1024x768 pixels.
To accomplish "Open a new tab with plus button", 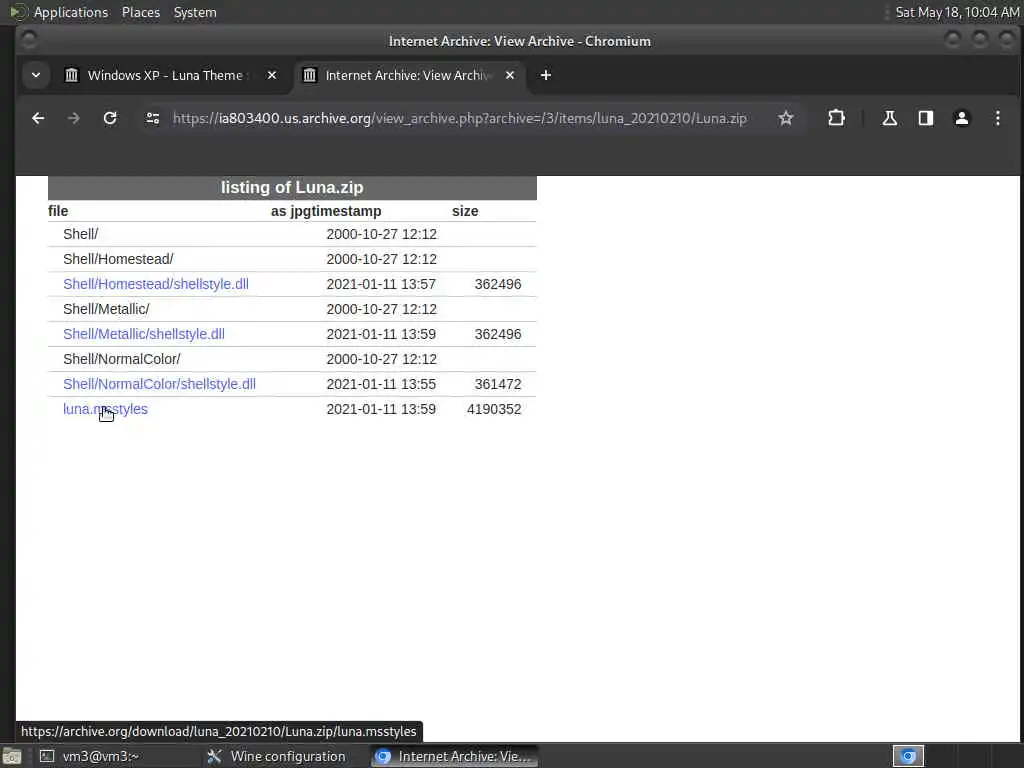I will (546, 75).
